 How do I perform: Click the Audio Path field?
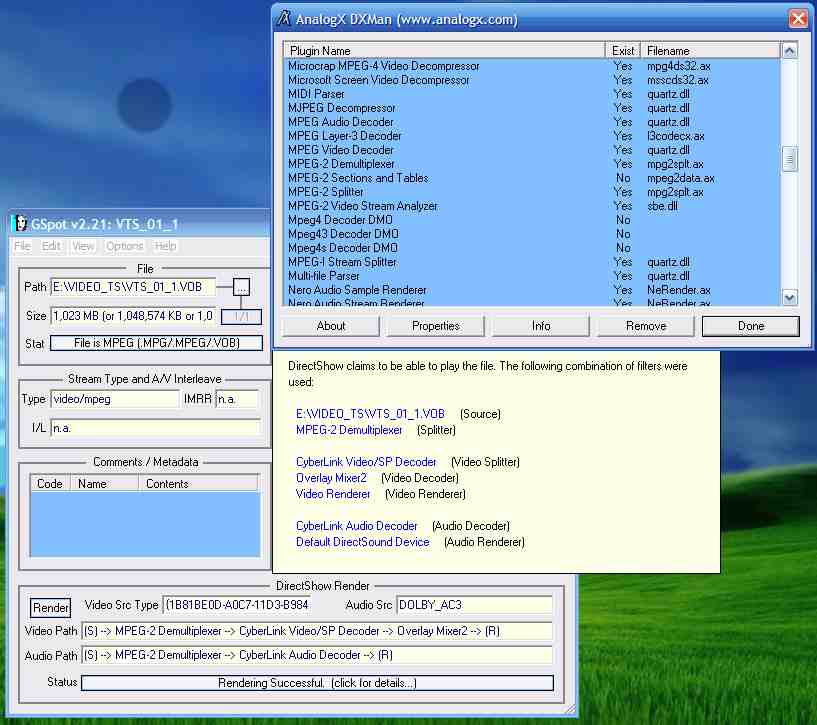(x=317, y=655)
